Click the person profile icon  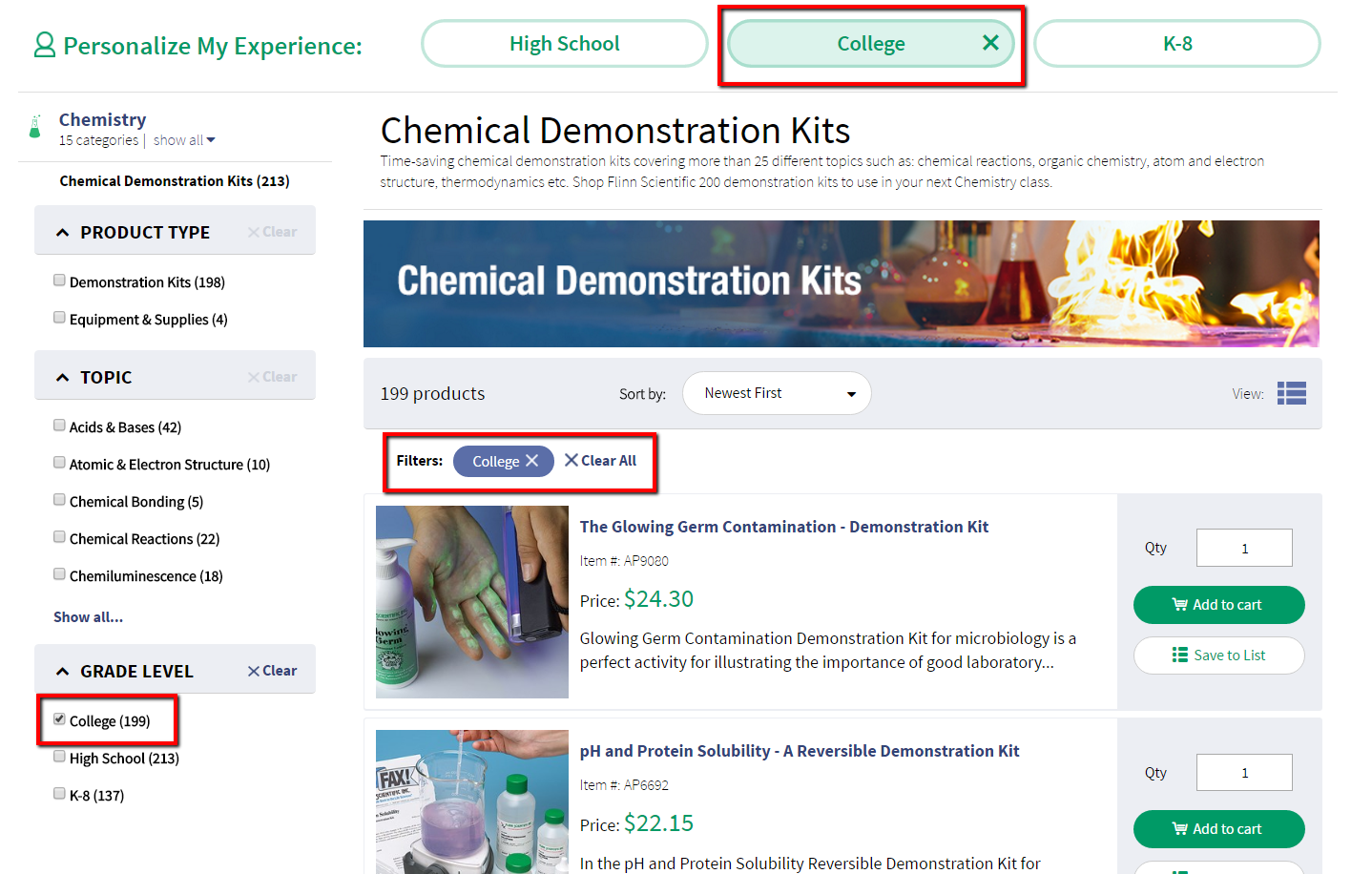[x=44, y=45]
